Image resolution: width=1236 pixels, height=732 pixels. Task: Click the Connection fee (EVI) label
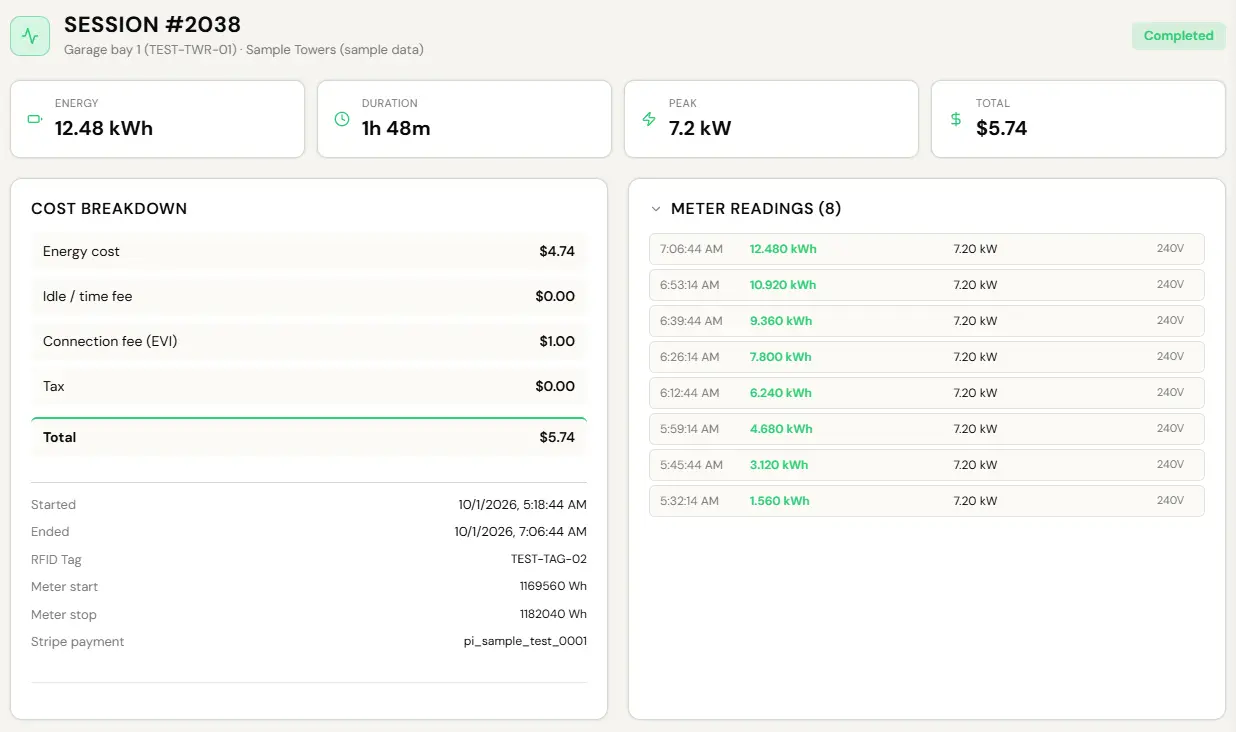(x=110, y=341)
